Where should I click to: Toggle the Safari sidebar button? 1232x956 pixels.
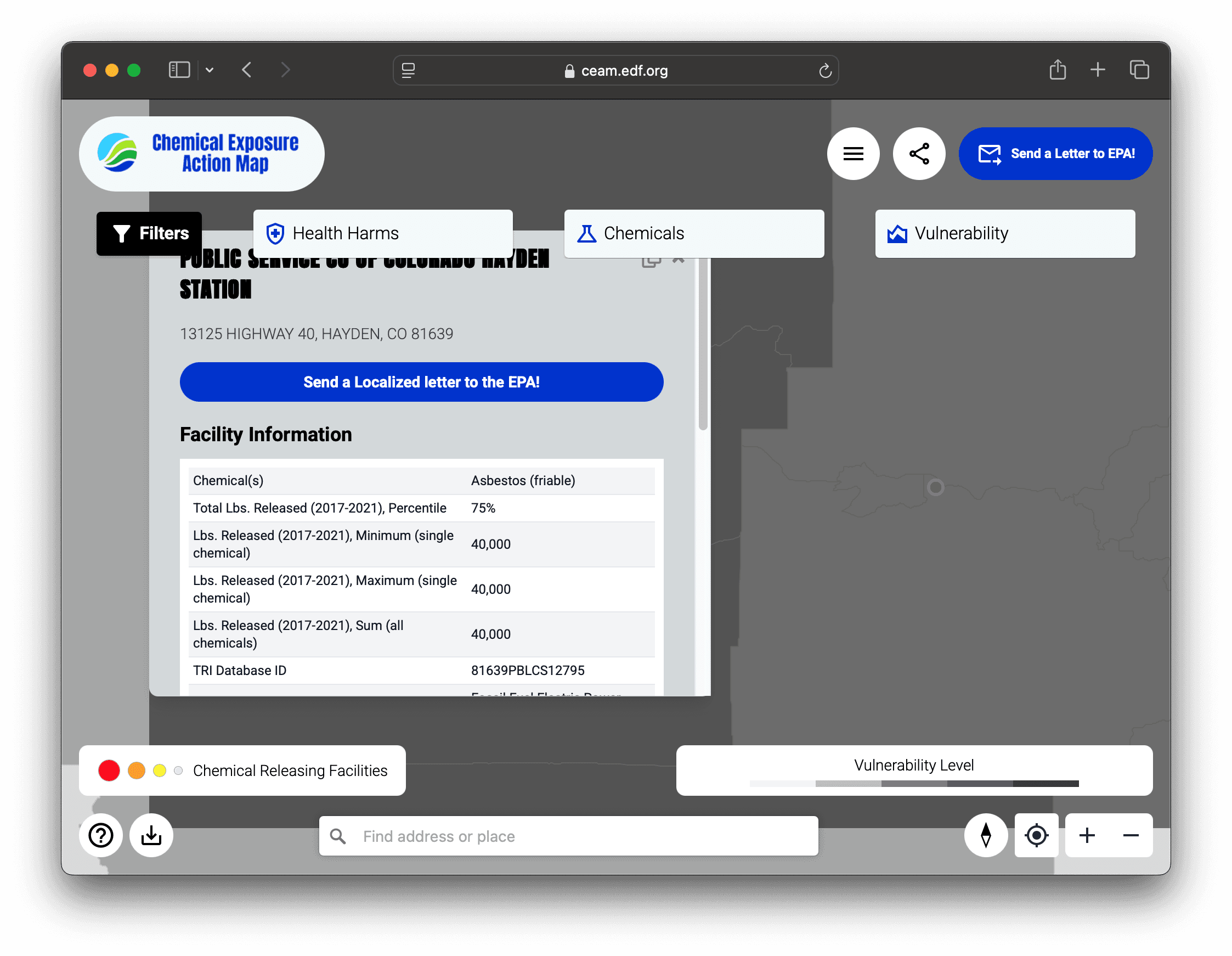tap(179, 70)
